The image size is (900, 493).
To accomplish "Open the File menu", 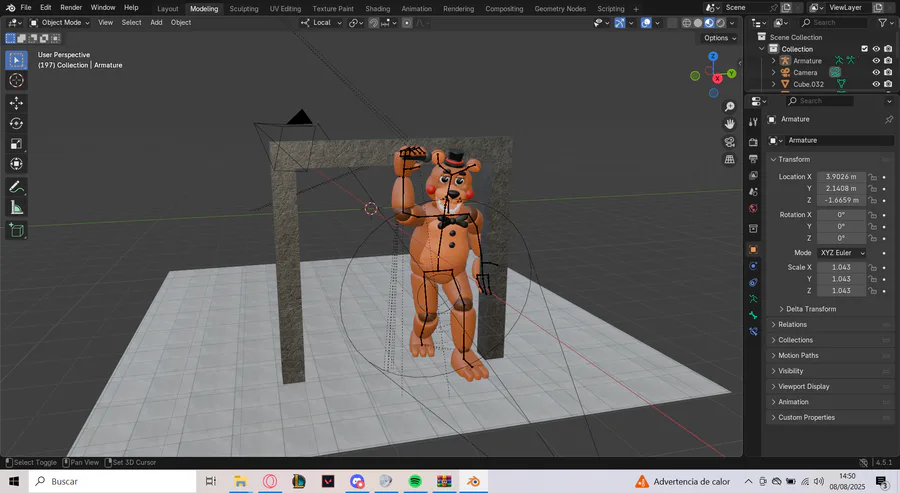I will pos(26,7).
